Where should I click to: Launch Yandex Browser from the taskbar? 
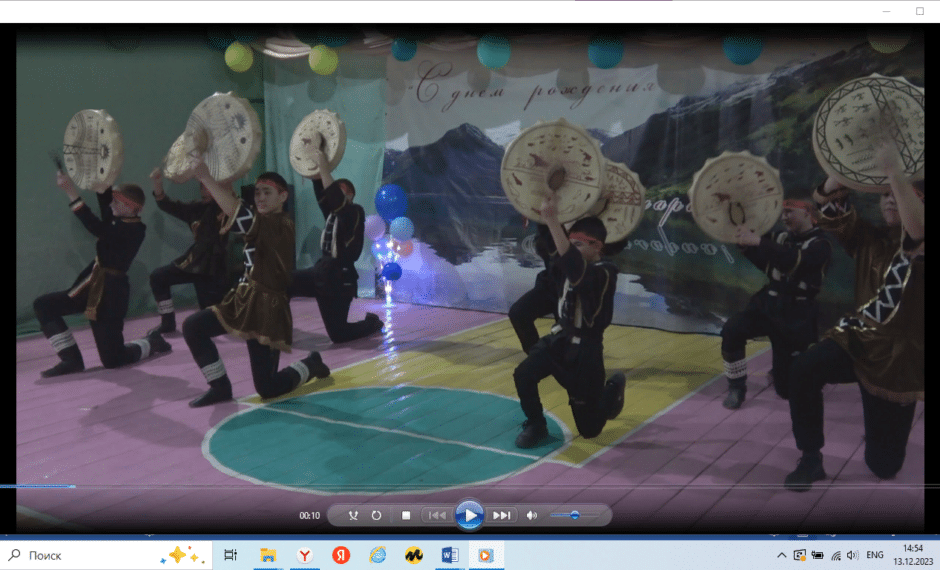pos(304,555)
